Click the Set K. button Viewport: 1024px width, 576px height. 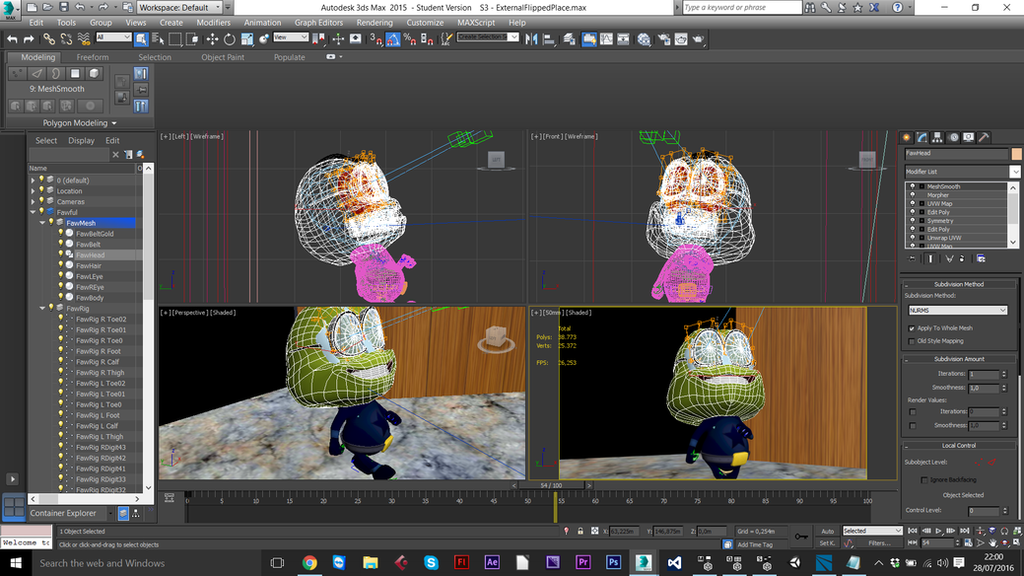pos(827,543)
